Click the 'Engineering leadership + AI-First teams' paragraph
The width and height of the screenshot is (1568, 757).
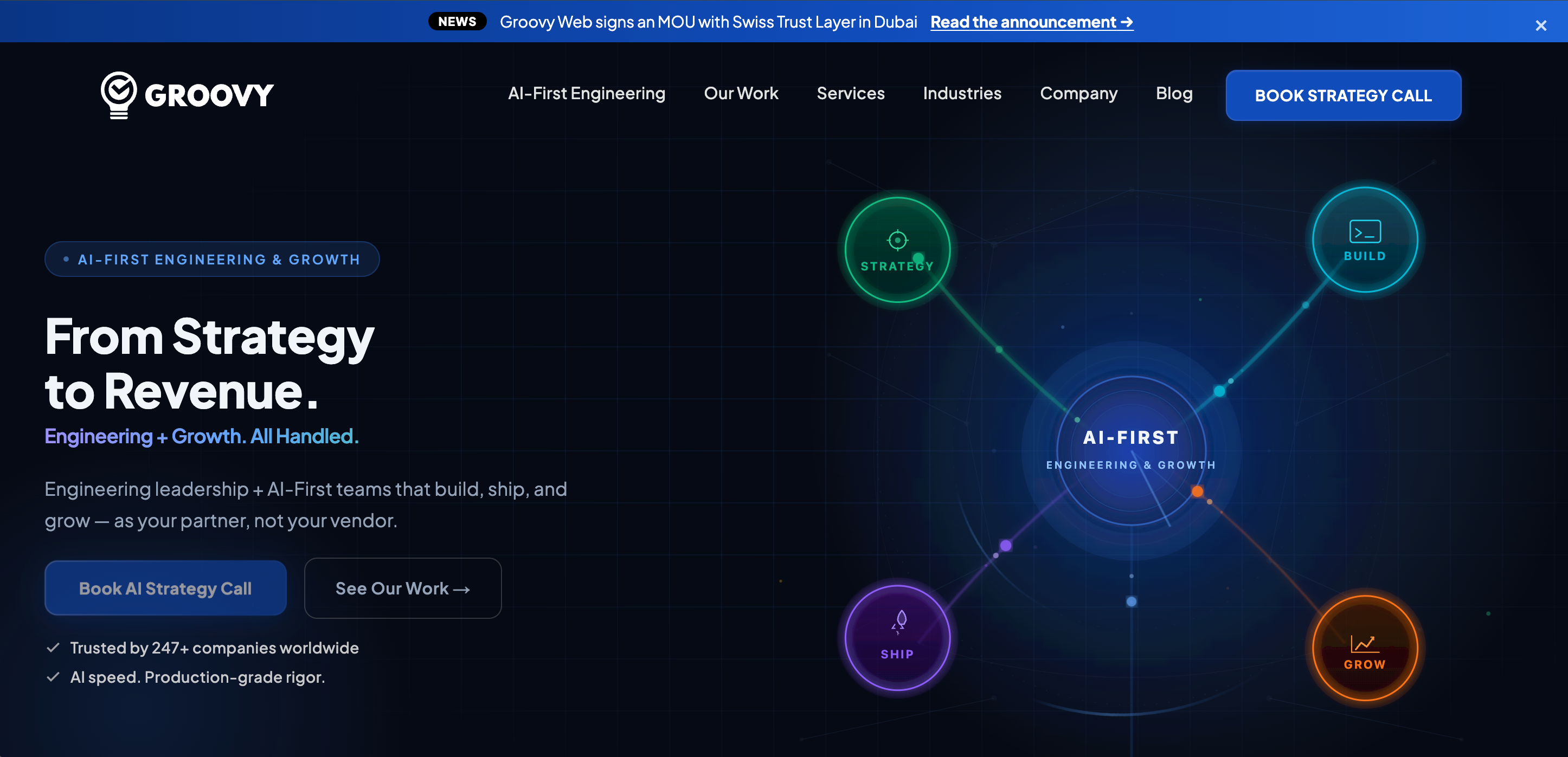pyautogui.click(x=306, y=504)
